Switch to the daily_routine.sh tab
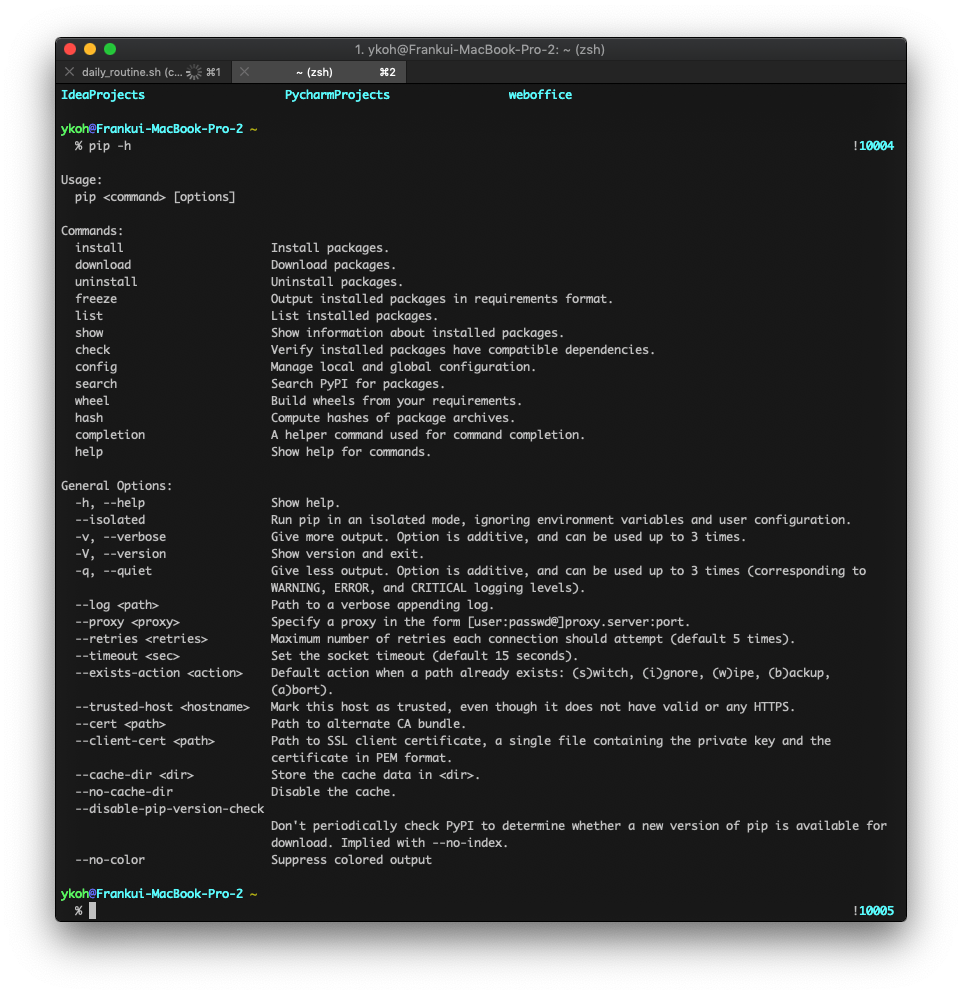The height and width of the screenshot is (995, 962). point(132,72)
